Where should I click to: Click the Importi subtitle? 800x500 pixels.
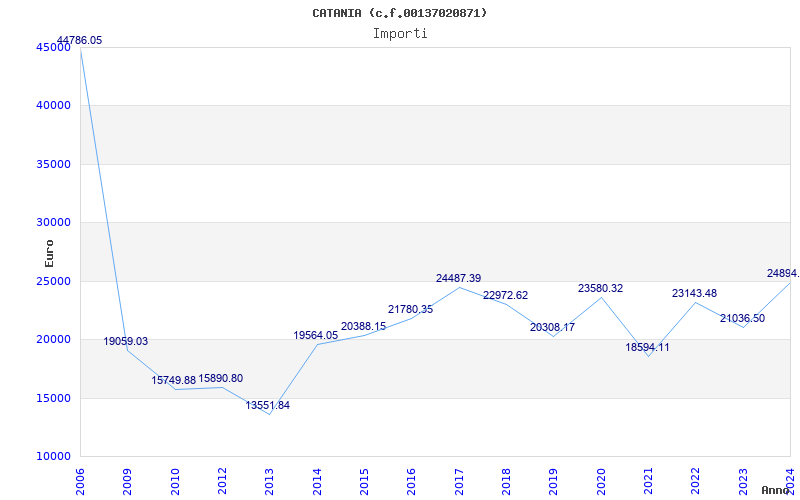tap(400, 34)
